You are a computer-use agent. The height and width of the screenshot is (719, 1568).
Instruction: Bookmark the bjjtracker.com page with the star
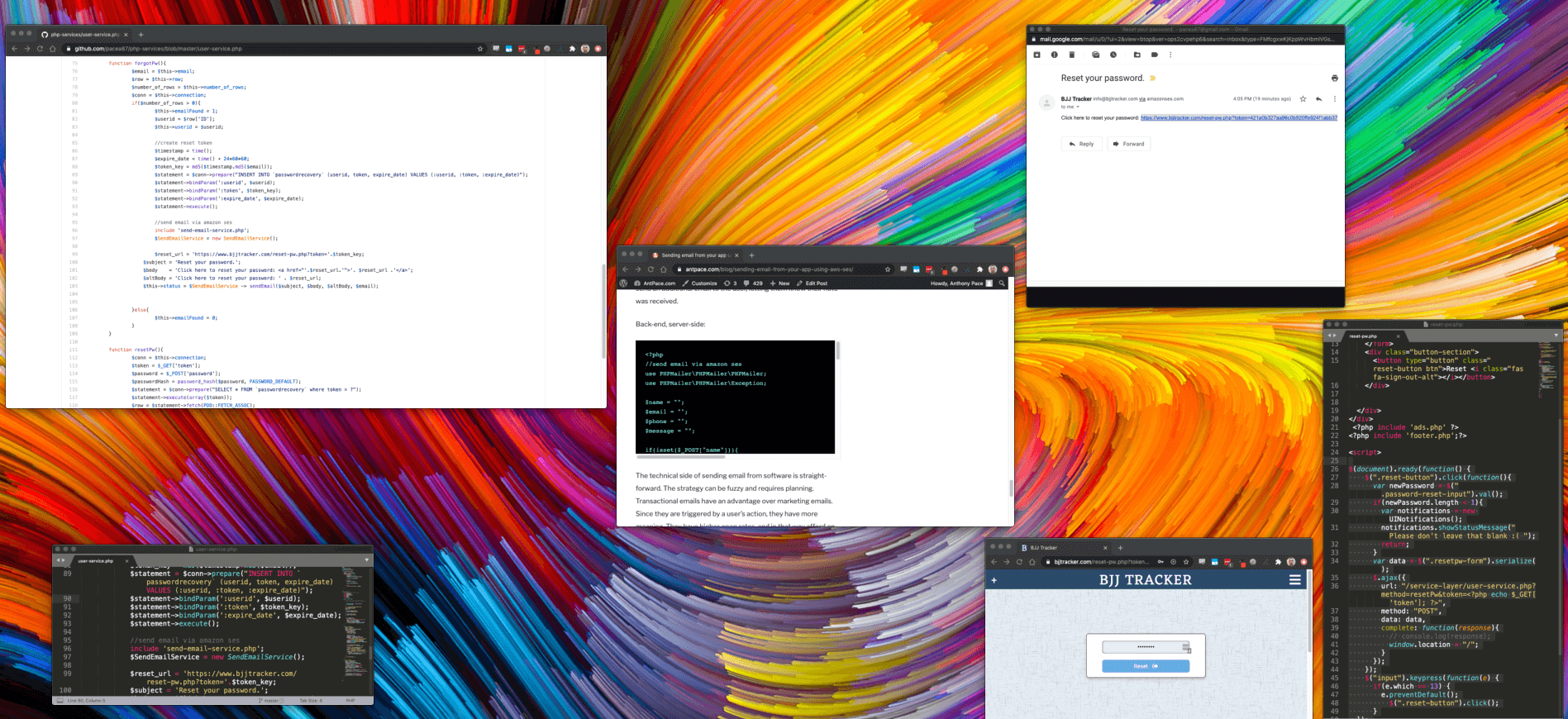pos(1186,562)
